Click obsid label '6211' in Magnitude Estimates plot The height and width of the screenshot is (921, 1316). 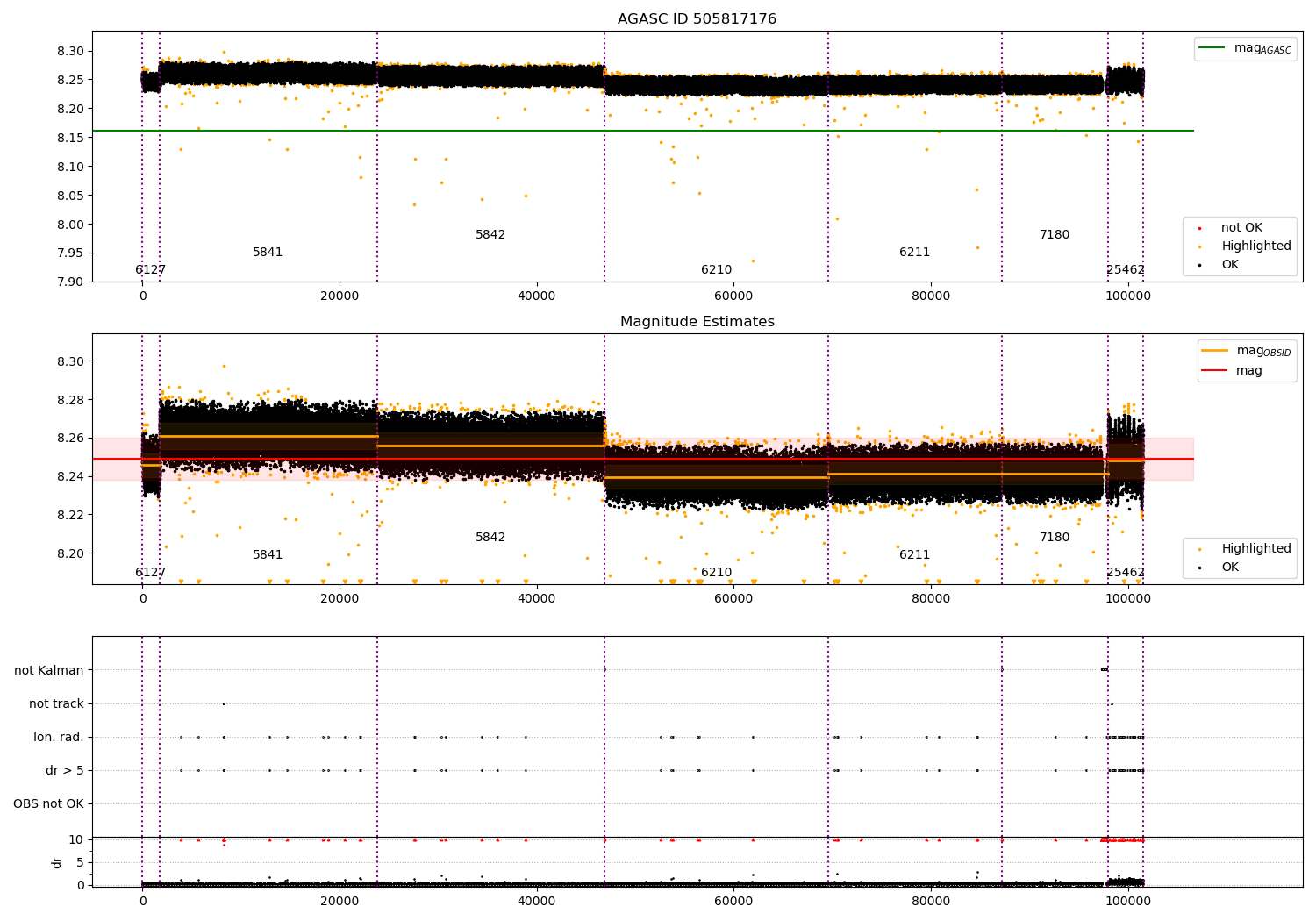tap(914, 555)
